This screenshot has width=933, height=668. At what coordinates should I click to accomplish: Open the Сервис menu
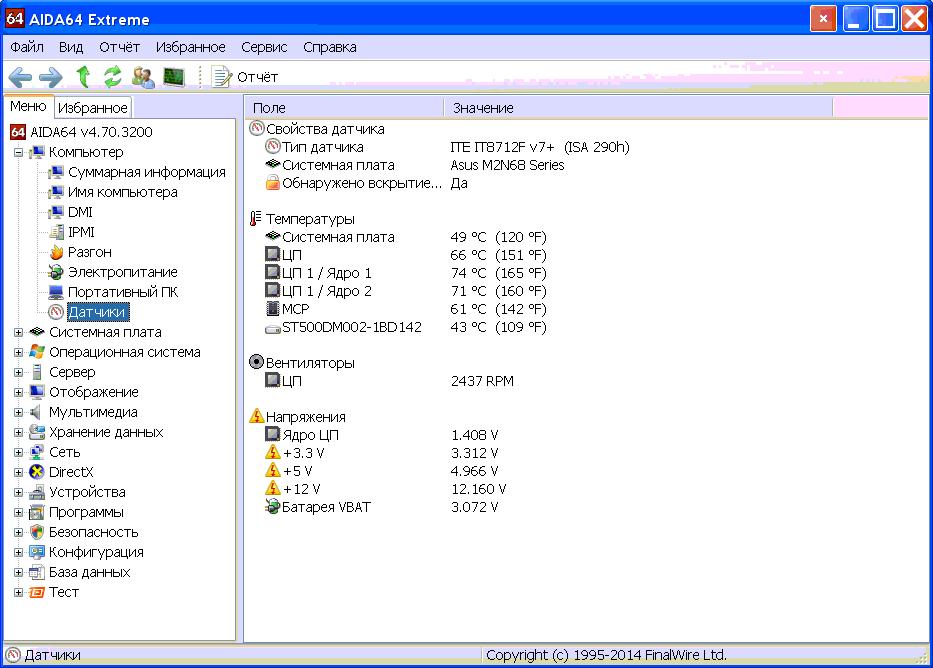[264, 47]
